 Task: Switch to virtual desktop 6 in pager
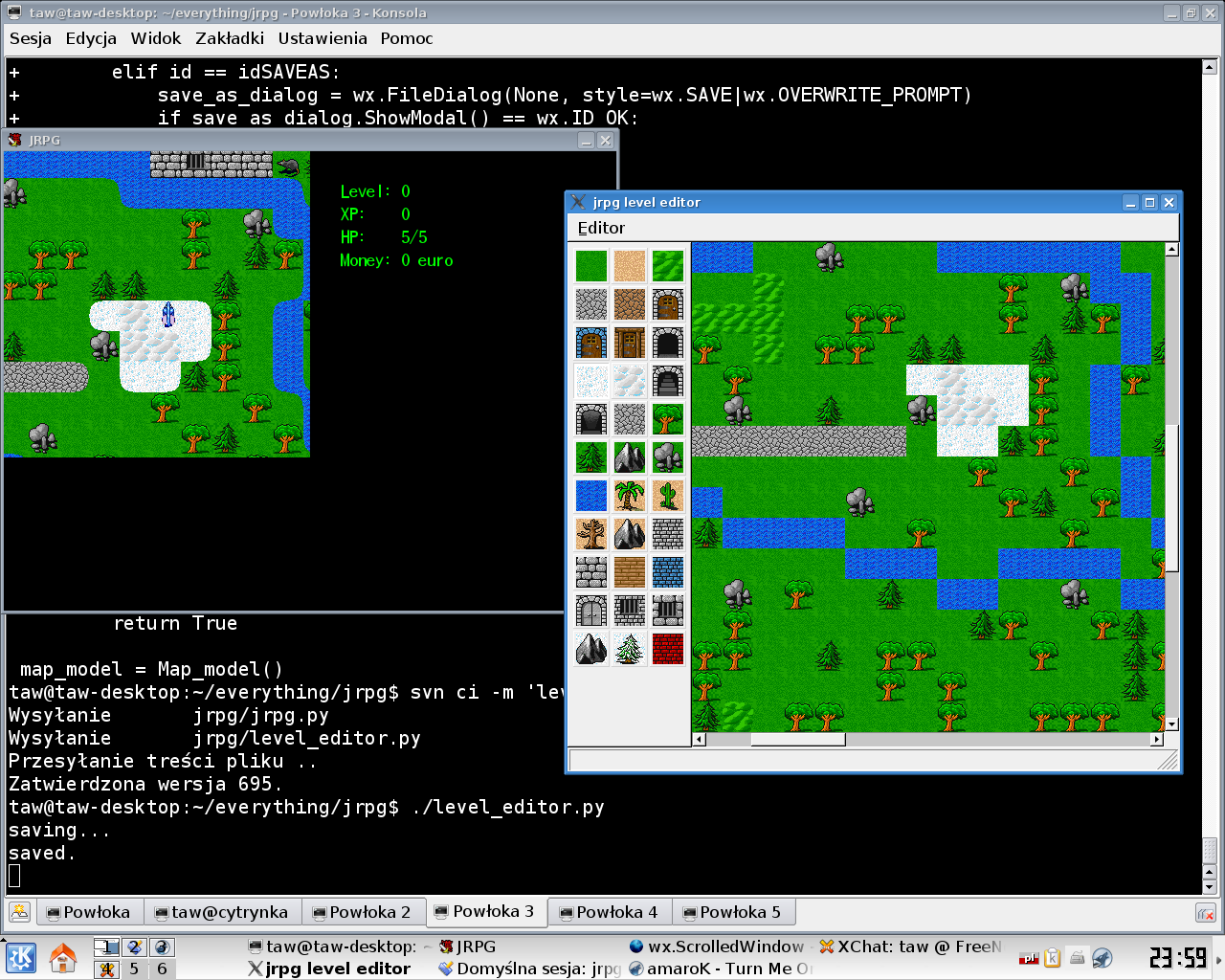162,969
